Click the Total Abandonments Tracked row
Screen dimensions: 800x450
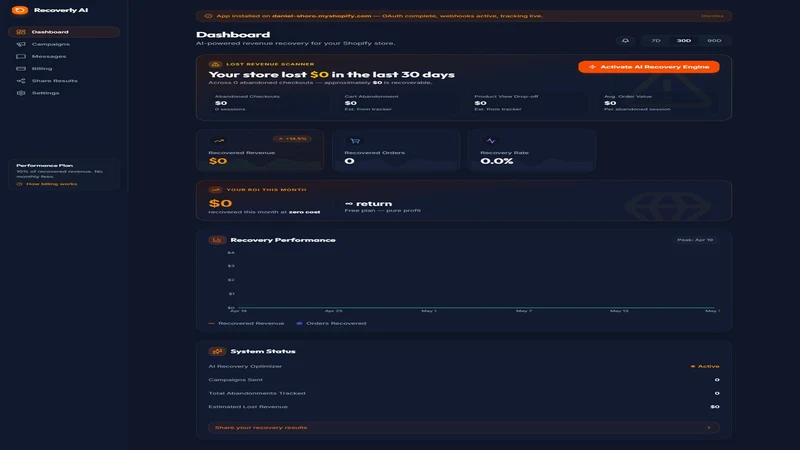point(464,393)
